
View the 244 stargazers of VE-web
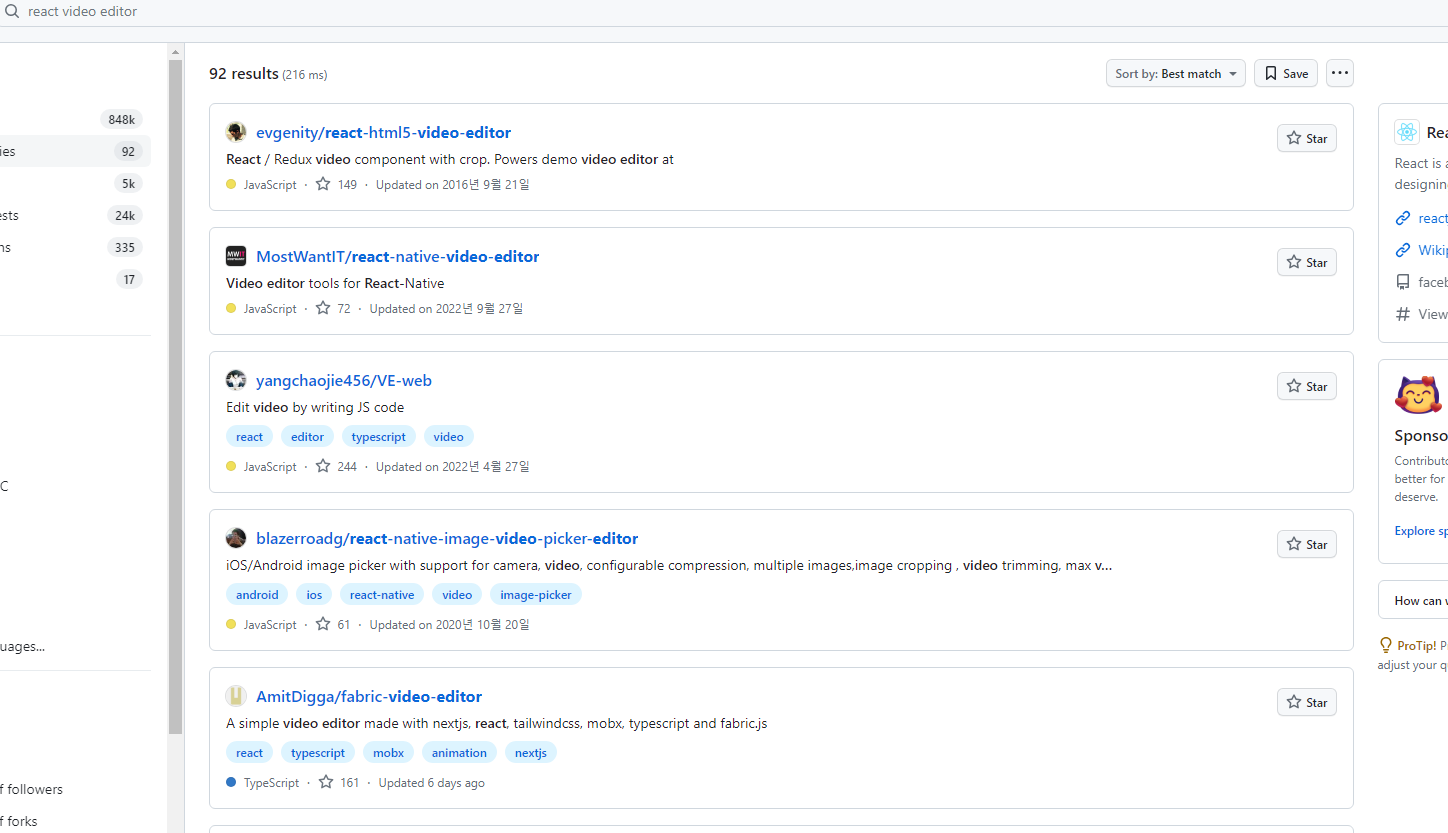point(336,467)
